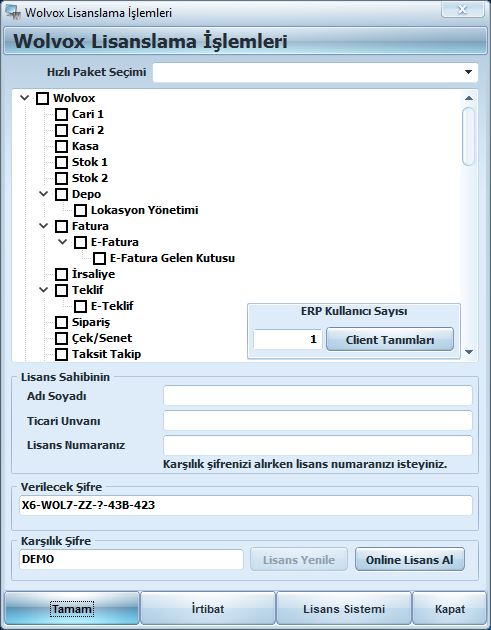Image resolution: width=491 pixels, height=630 pixels.
Task: Click the Wolvox app icon in title bar
Action: tap(12, 11)
